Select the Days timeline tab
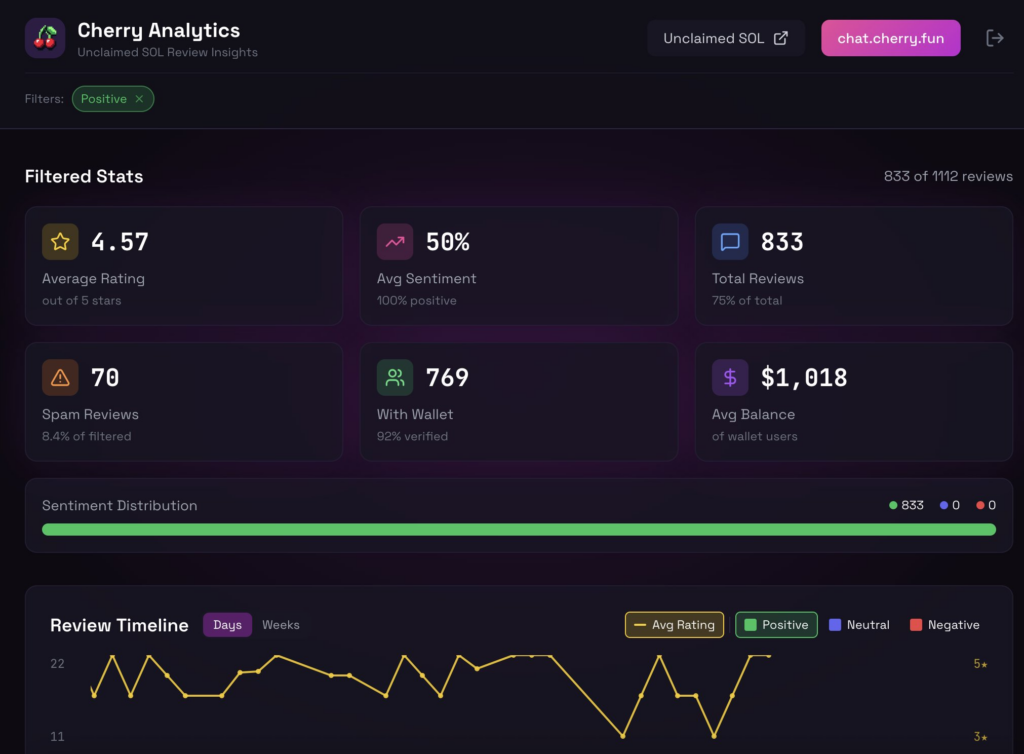The image size is (1024, 754). coord(227,625)
